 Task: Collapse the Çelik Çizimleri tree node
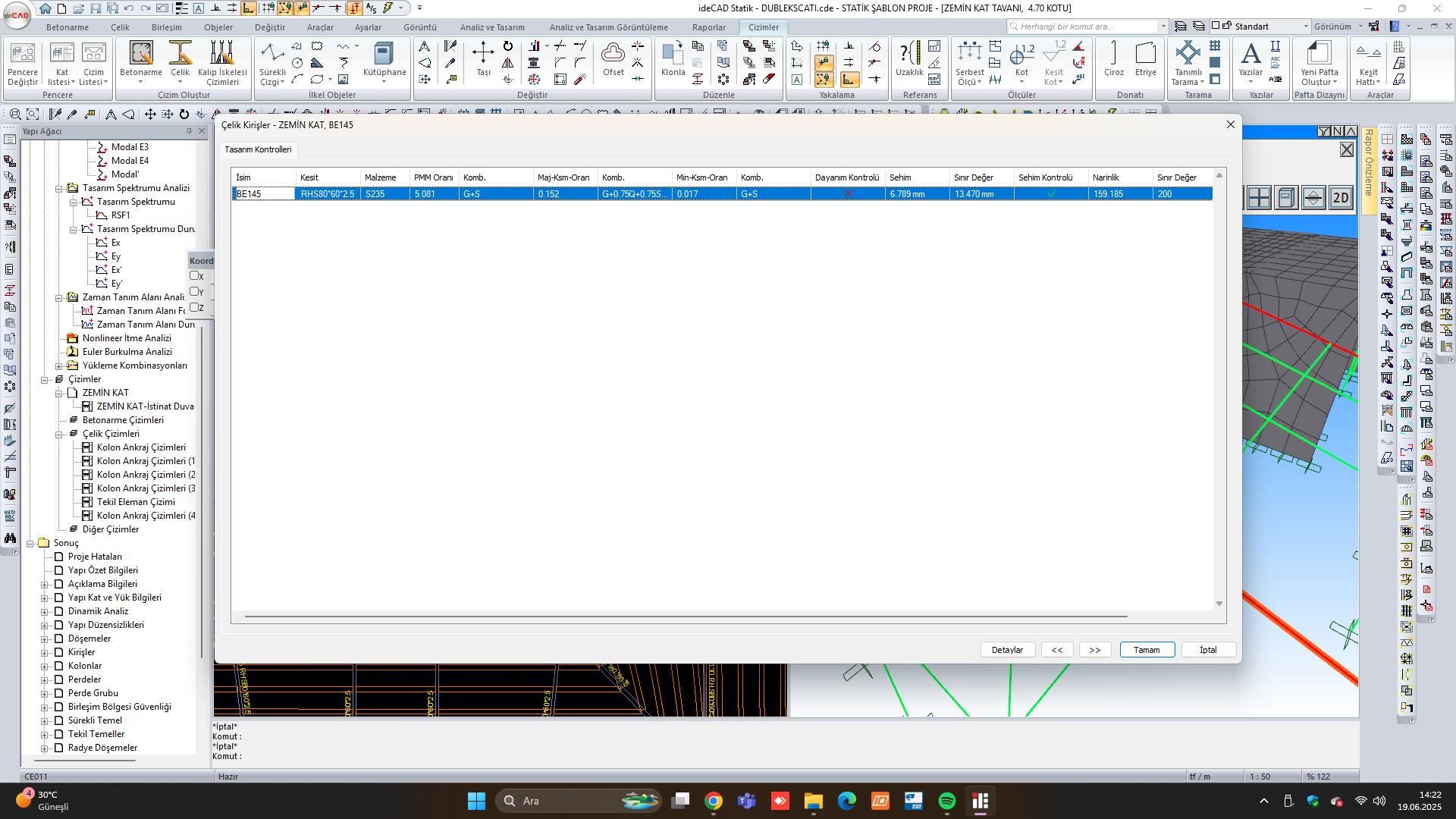click(x=59, y=435)
